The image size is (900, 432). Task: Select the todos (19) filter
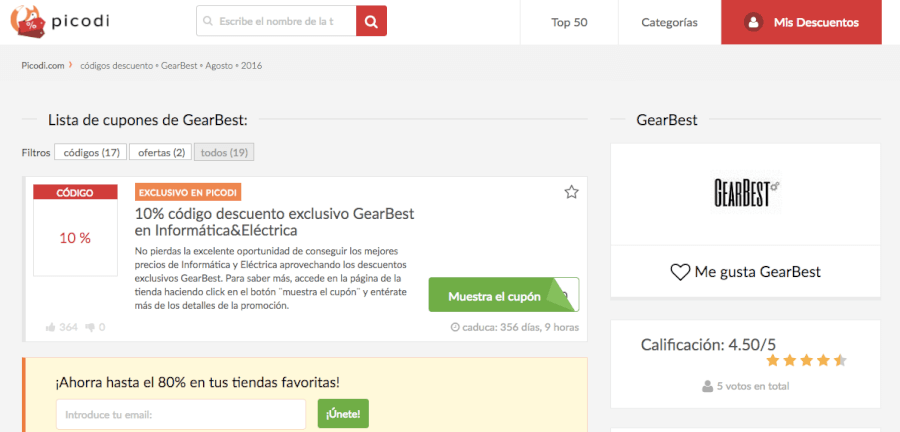tap(224, 153)
